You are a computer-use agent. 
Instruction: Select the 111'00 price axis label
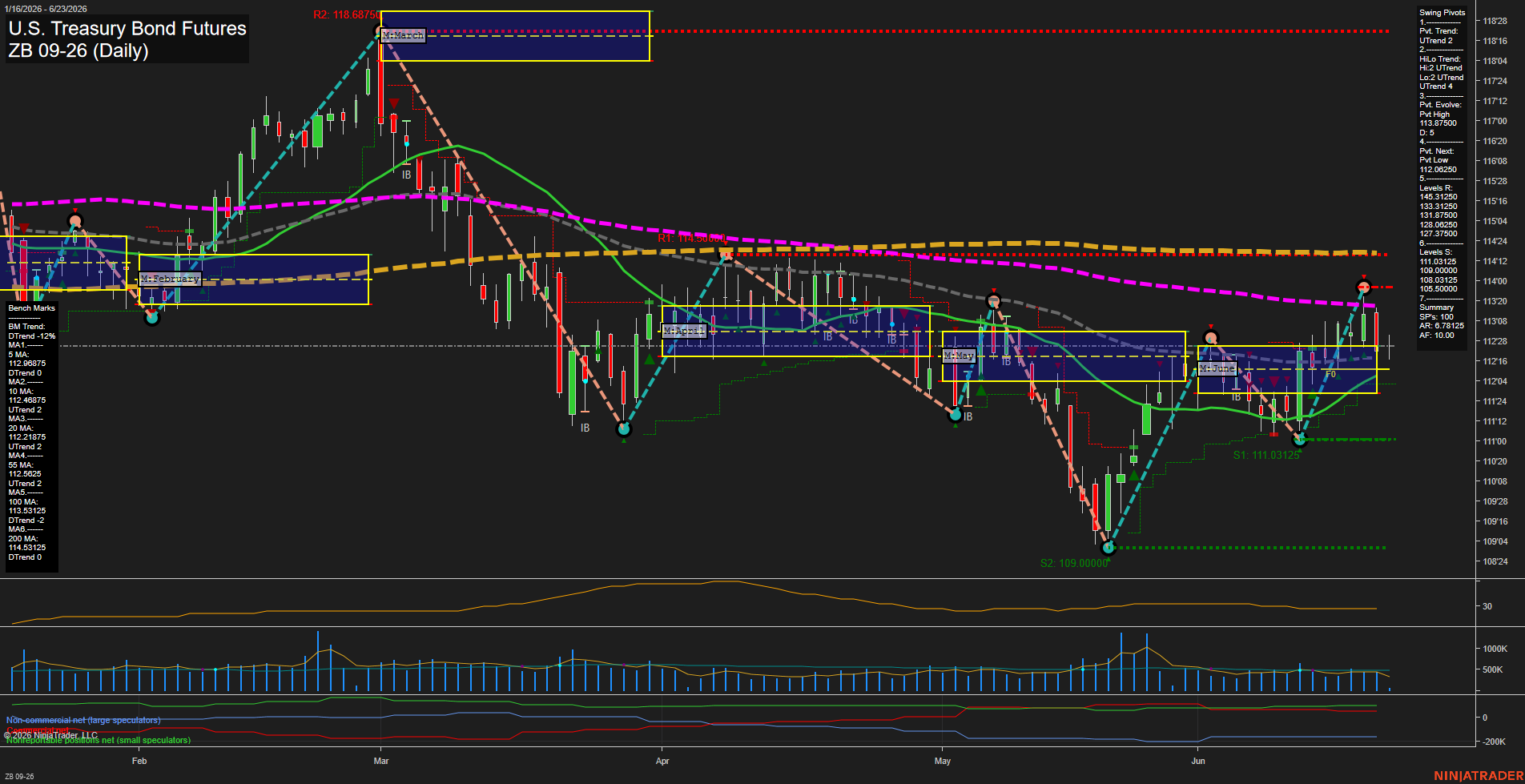pos(1495,441)
